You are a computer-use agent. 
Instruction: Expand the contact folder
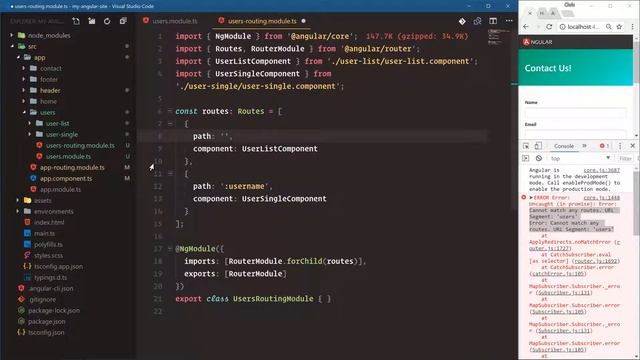pos(24,69)
